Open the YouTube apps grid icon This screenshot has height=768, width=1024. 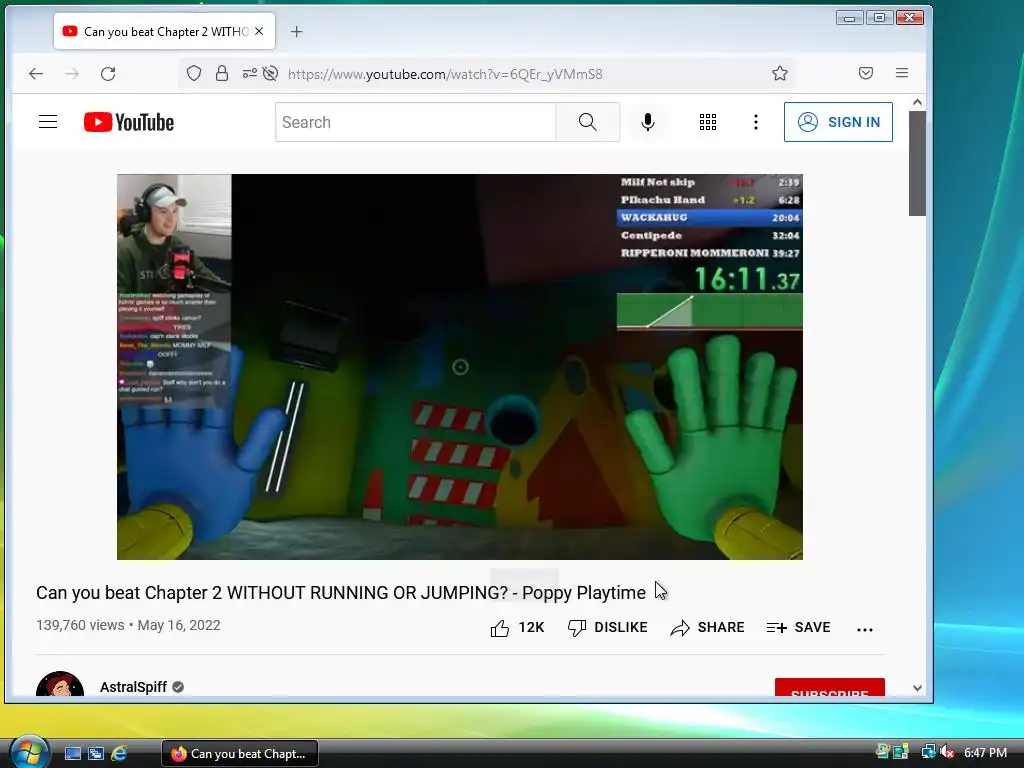click(708, 122)
